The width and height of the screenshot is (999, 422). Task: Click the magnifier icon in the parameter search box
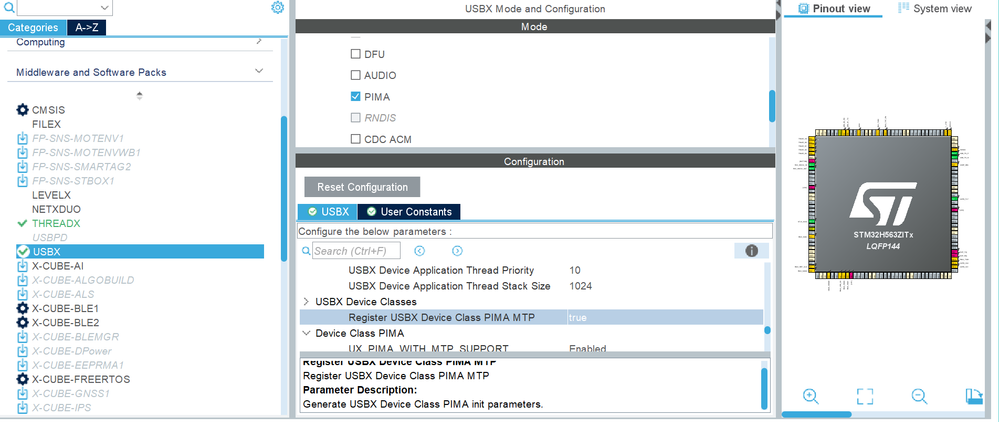[306, 251]
